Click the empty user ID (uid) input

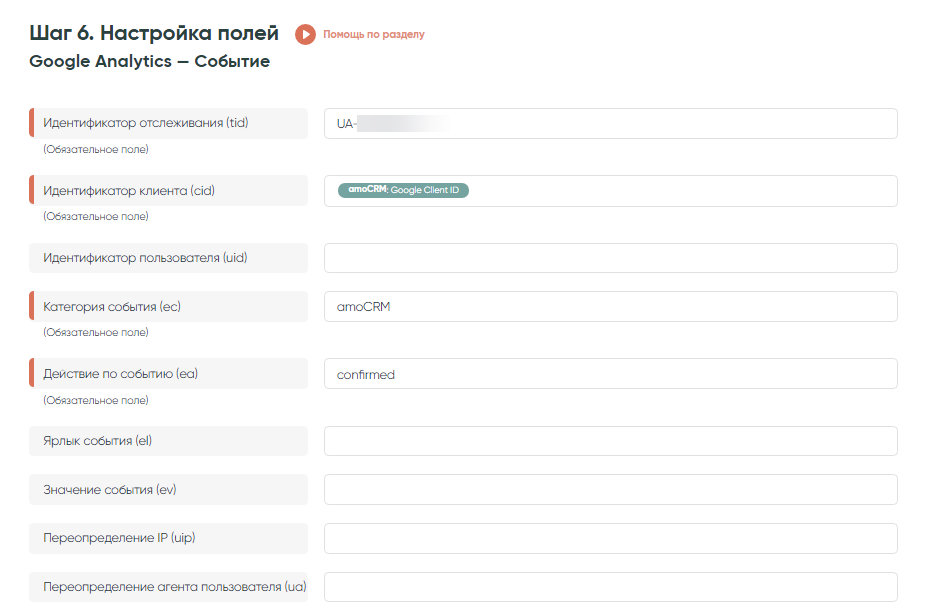click(x=610, y=258)
